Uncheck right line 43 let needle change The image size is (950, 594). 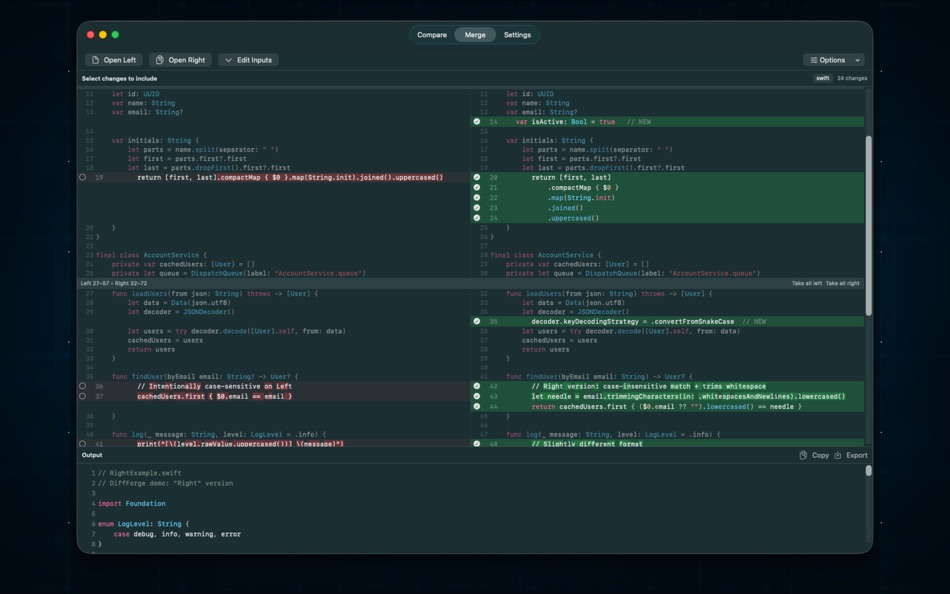coord(477,396)
